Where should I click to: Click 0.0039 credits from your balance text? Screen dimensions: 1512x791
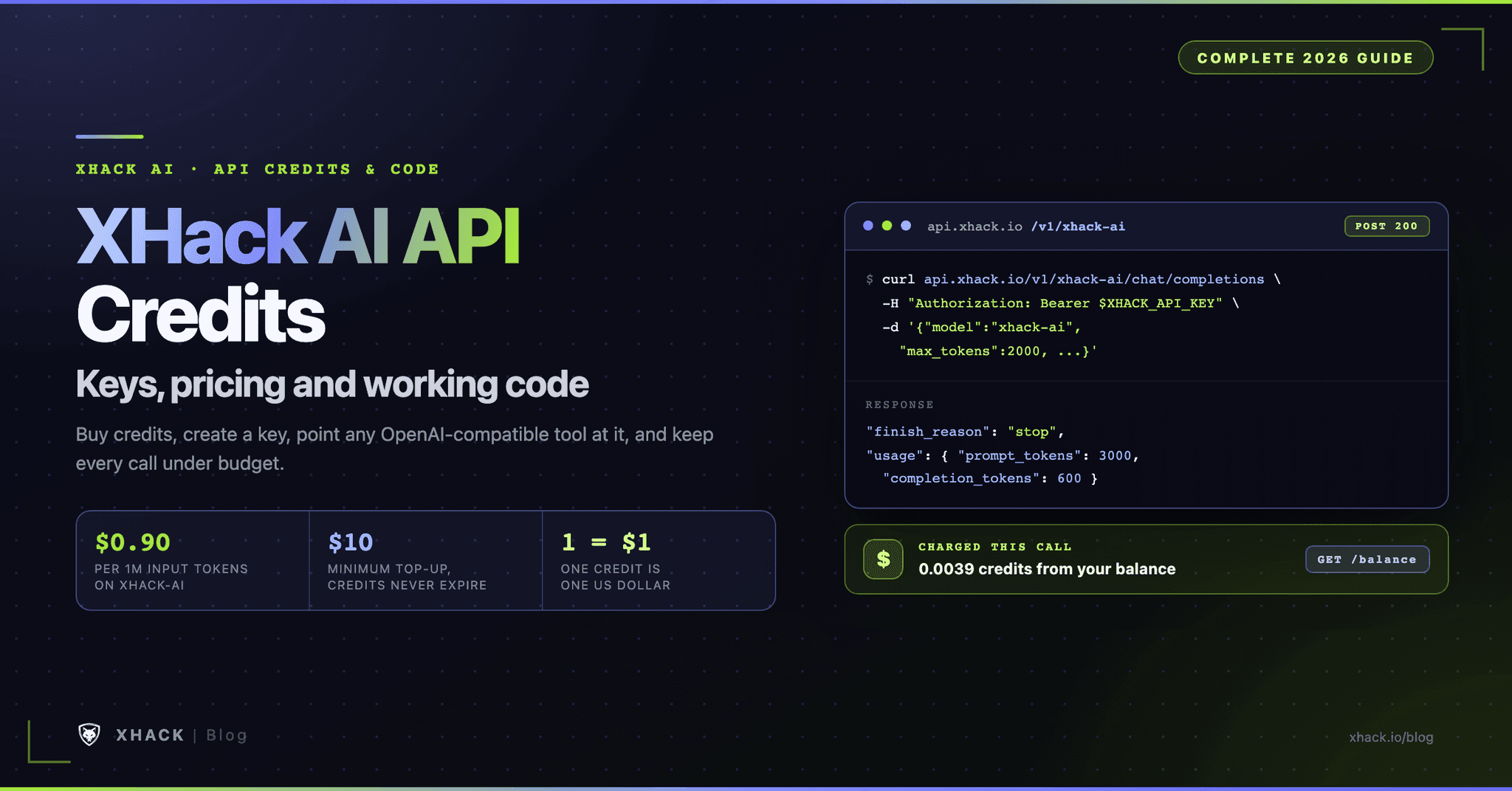click(1047, 569)
